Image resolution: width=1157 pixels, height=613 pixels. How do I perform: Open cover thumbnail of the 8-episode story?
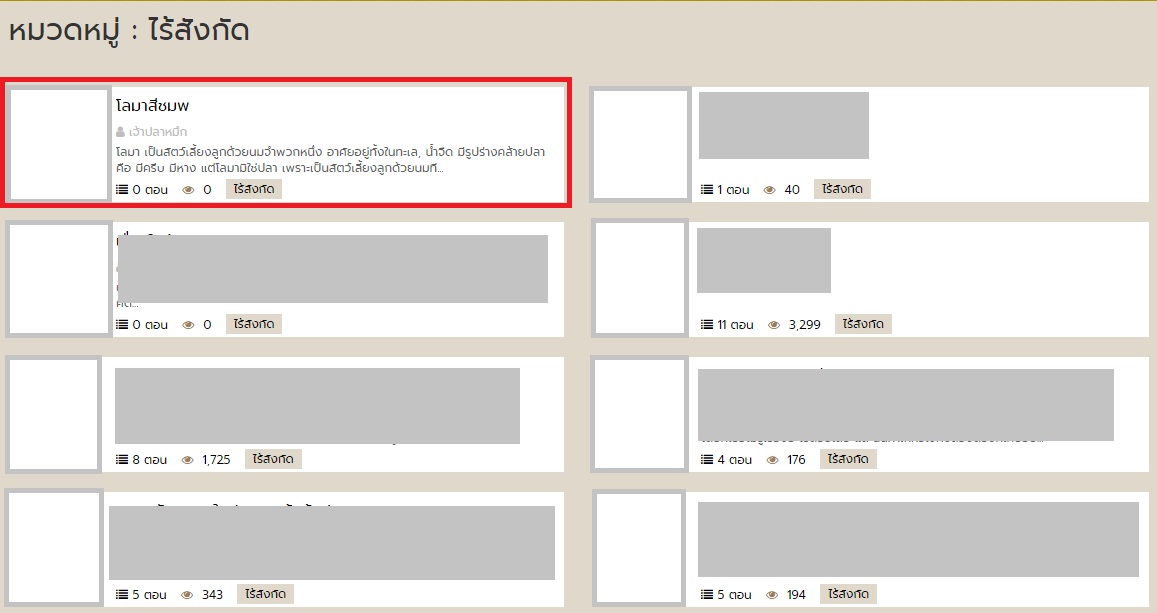tap(54, 414)
